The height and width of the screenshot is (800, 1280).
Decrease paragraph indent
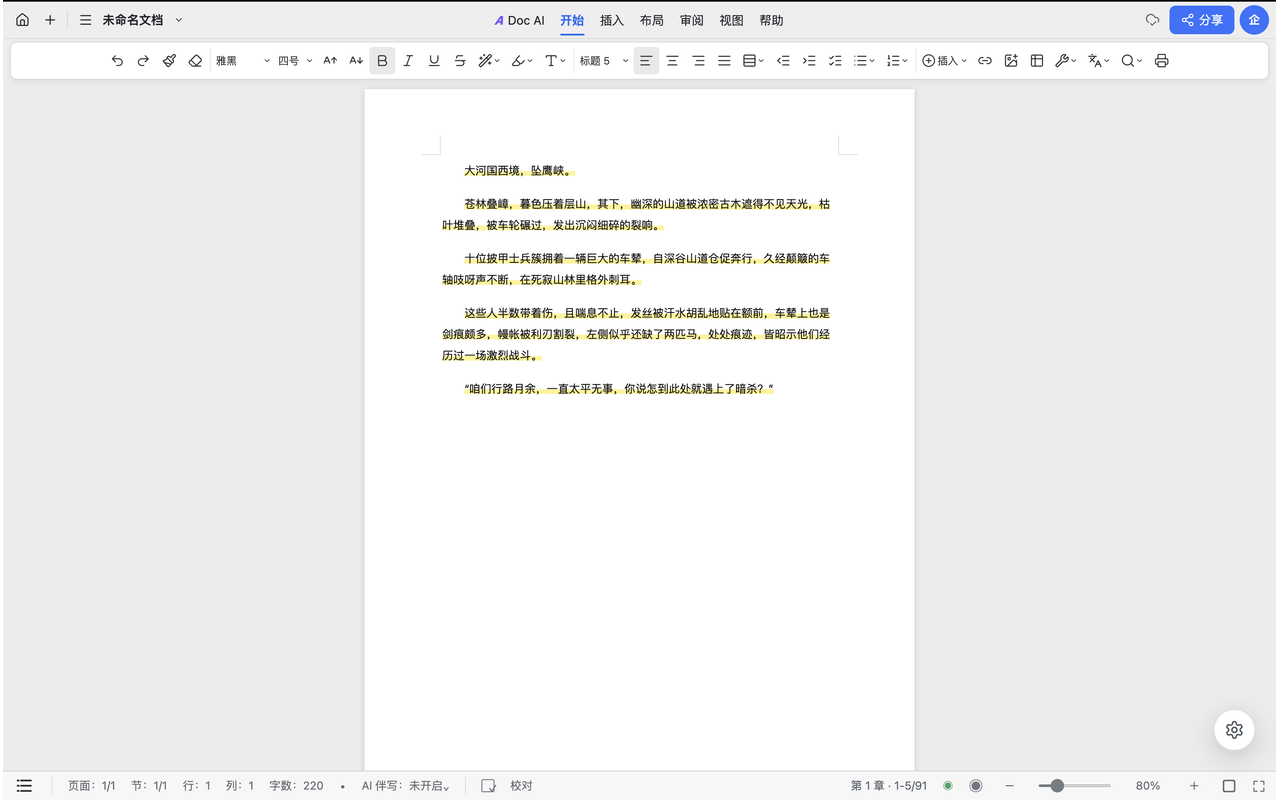(x=783, y=61)
